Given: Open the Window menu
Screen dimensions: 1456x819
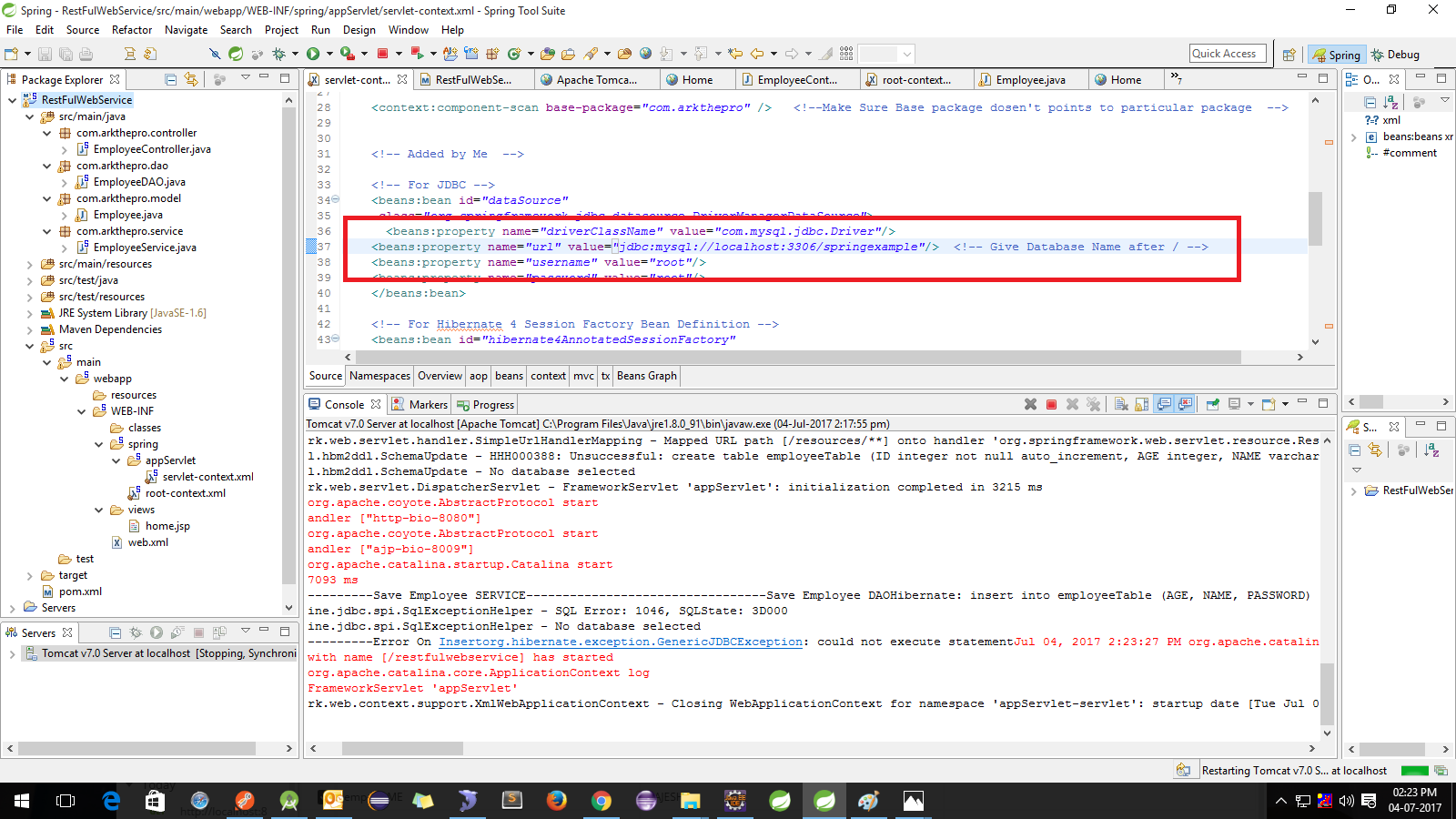Looking at the screenshot, I should pos(409,30).
